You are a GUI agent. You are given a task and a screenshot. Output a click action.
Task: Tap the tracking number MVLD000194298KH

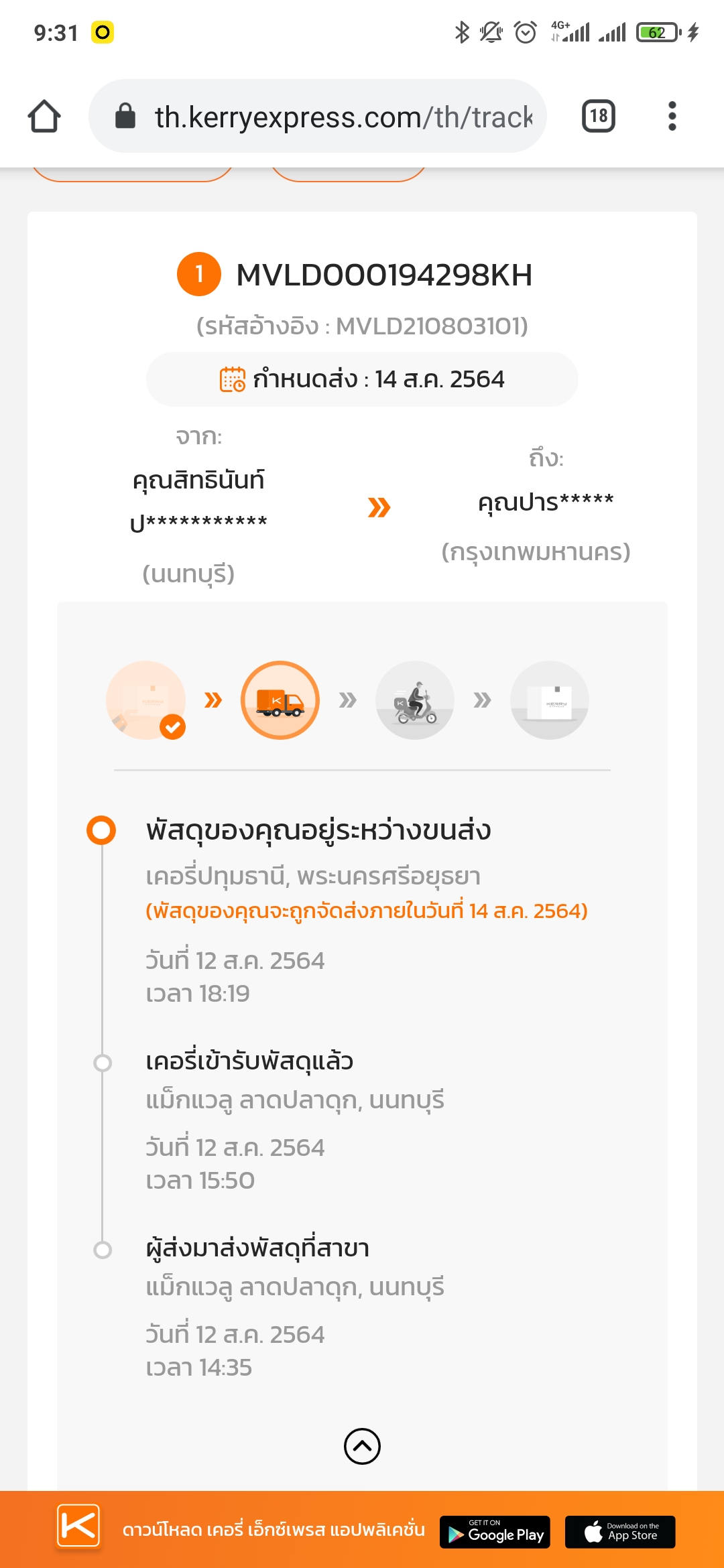coord(384,275)
